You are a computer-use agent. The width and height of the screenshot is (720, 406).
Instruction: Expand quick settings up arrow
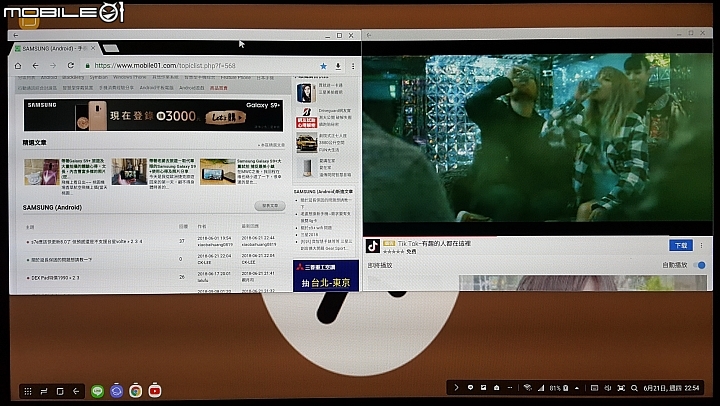pos(577,388)
